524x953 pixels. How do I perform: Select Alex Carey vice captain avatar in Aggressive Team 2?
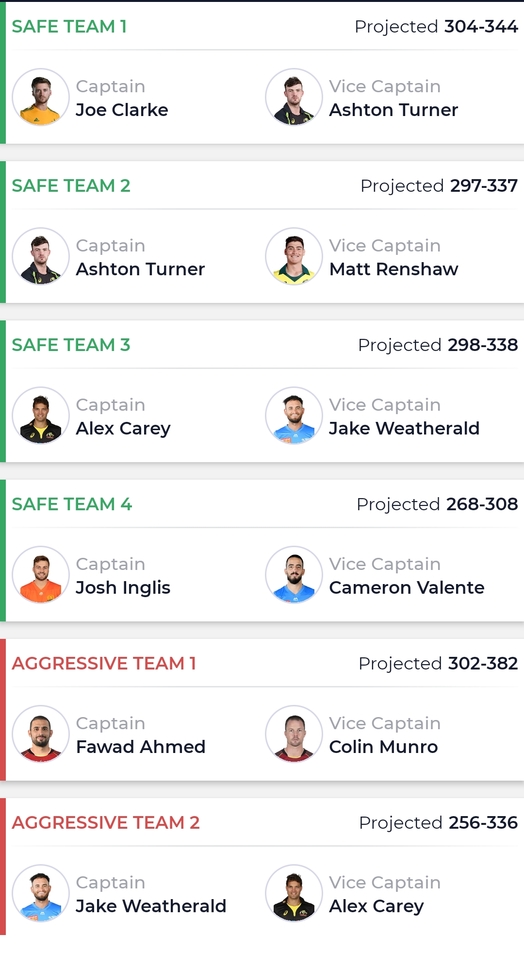click(294, 893)
